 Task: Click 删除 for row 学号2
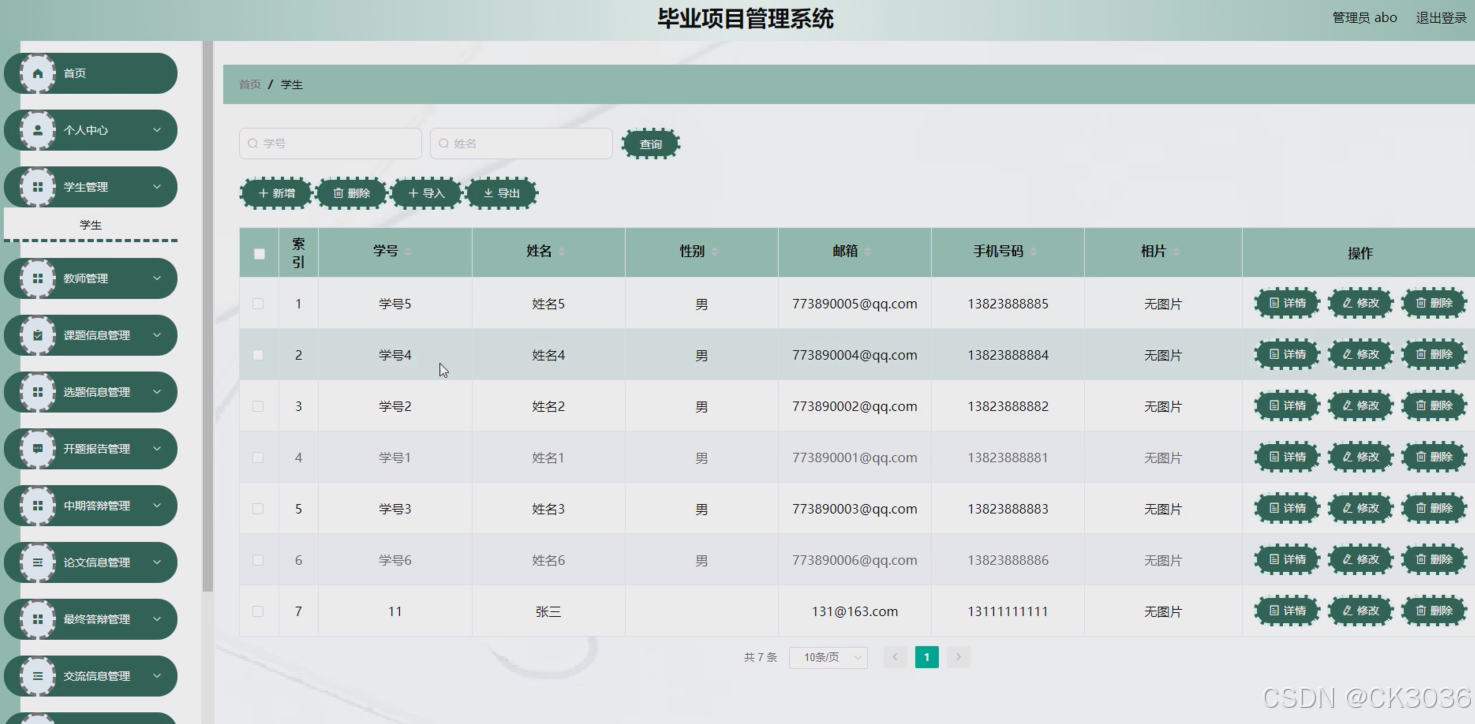(1434, 405)
